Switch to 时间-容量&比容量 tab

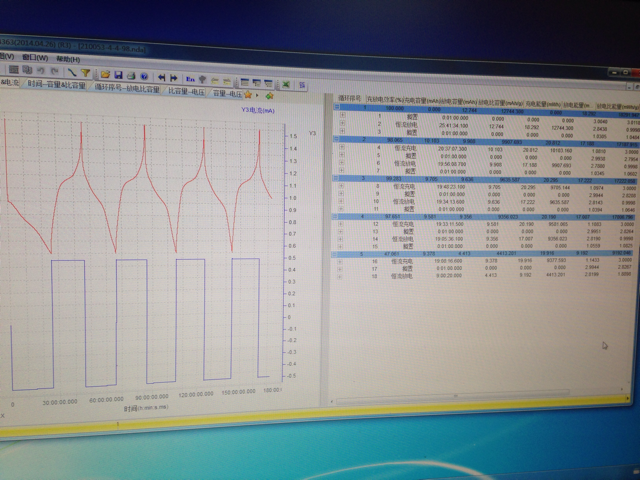[x=57, y=85]
